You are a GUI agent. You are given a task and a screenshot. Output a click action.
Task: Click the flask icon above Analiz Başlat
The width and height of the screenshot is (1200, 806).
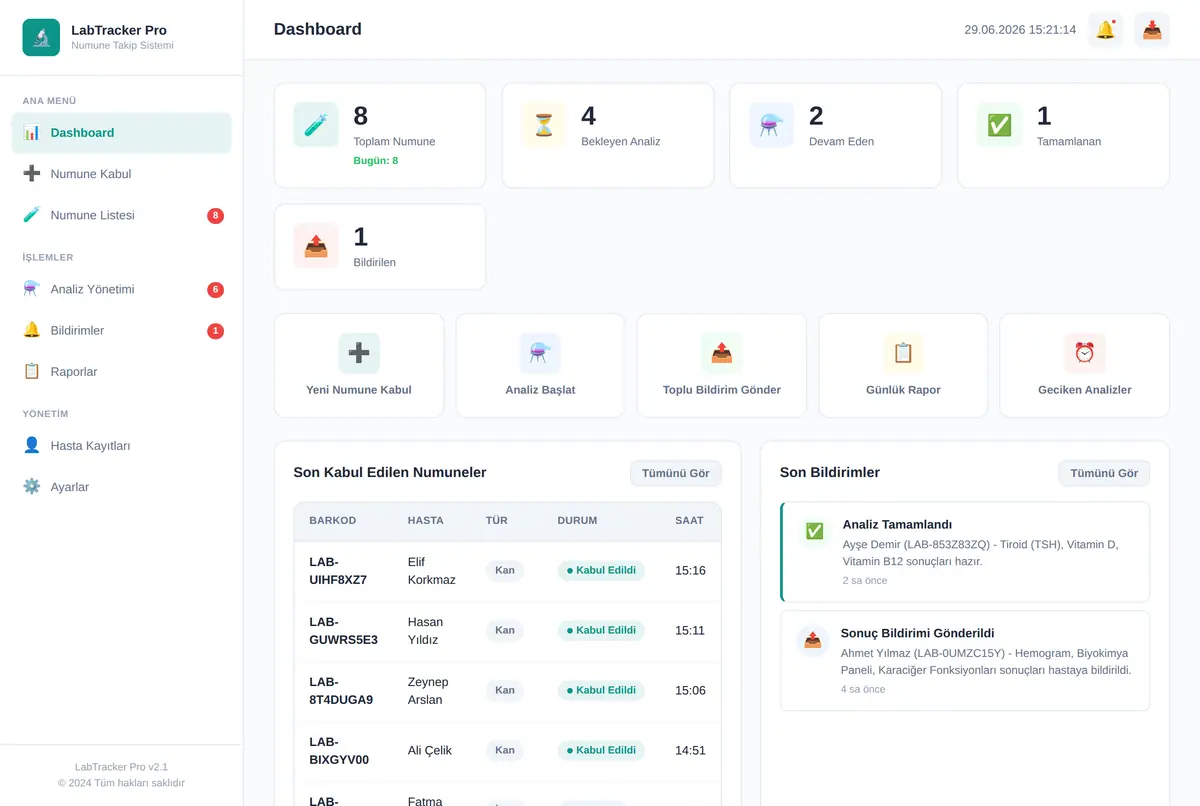click(x=540, y=353)
